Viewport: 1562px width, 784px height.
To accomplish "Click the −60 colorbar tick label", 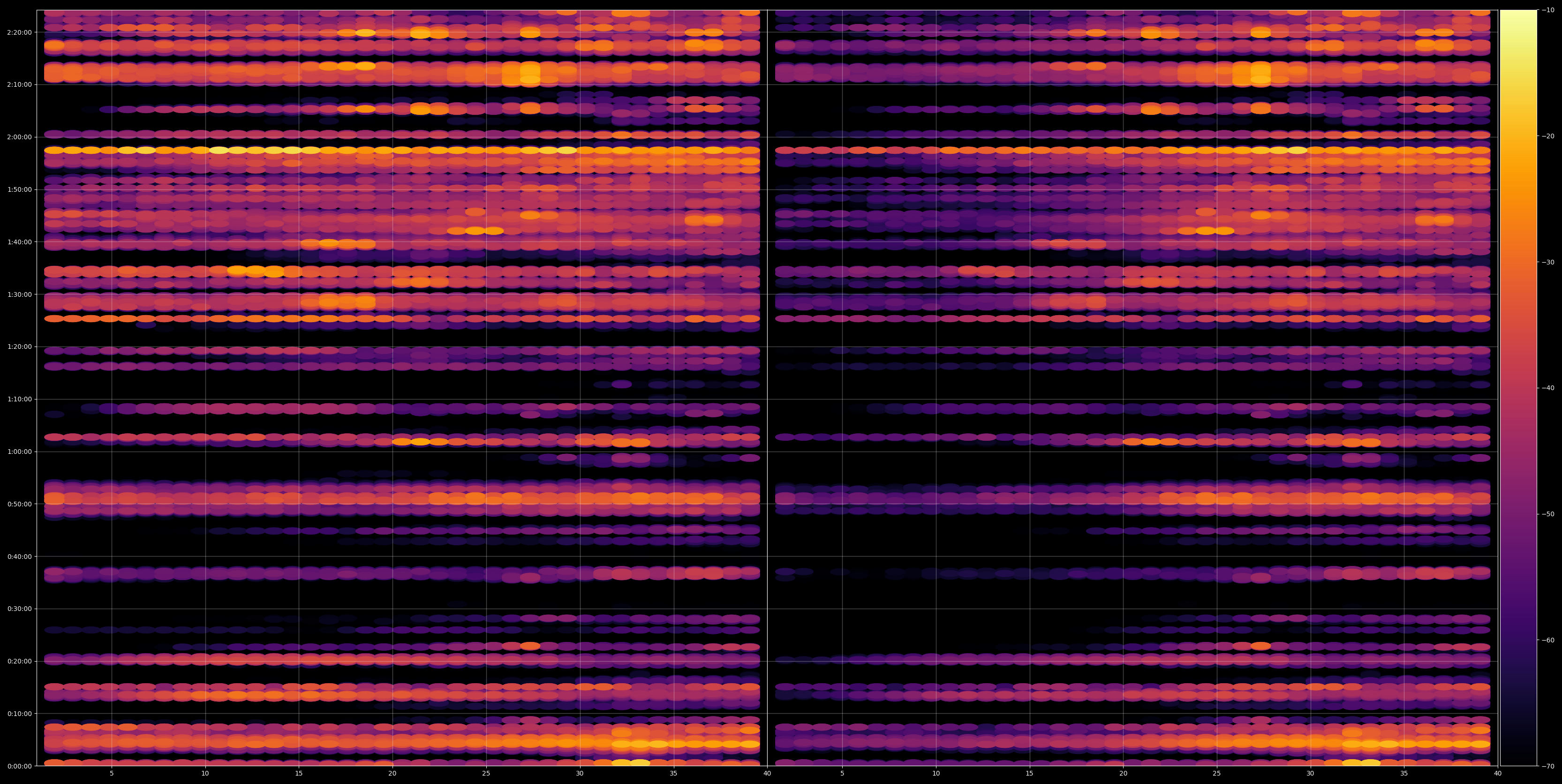I will coord(1547,640).
